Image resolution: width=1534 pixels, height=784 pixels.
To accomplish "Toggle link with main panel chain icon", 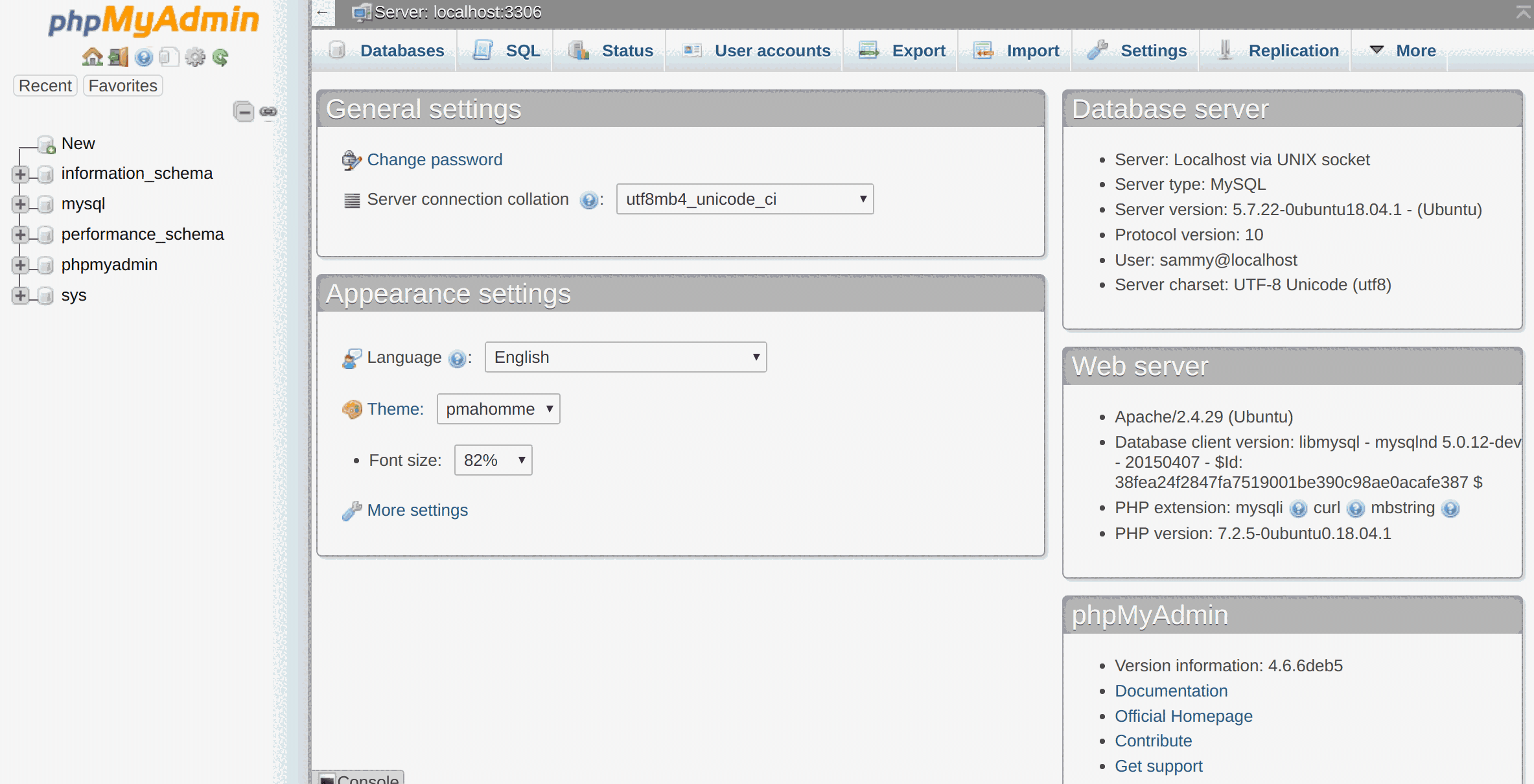I will point(268,111).
